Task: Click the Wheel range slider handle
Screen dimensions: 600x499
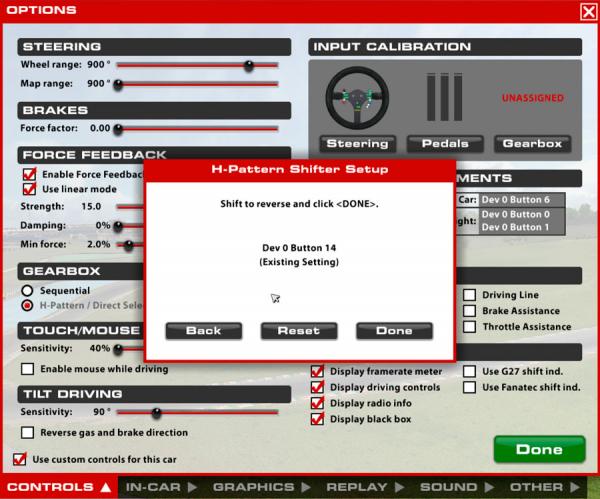Action: (x=248, y=65)
